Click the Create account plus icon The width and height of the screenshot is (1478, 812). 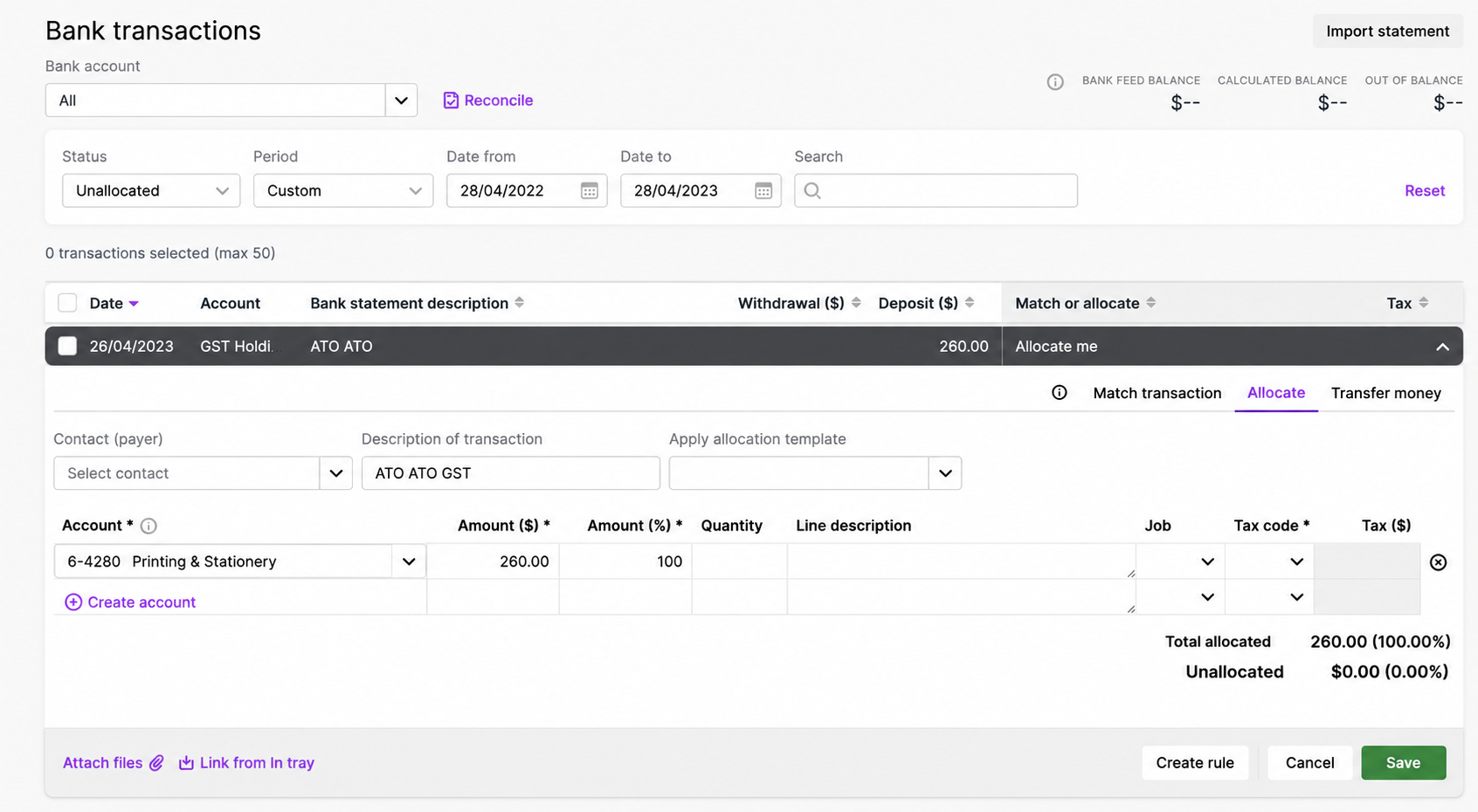coord(73,602)
